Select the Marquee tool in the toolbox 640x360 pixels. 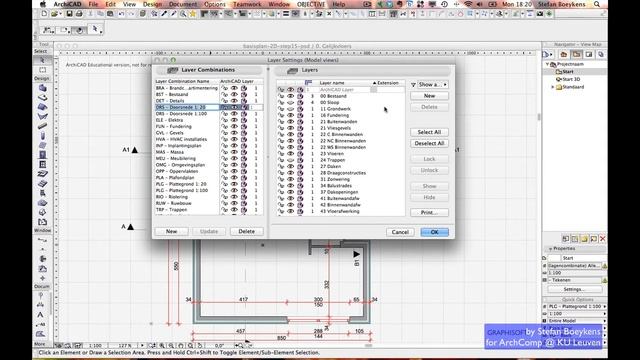click(x=42, y=70)
